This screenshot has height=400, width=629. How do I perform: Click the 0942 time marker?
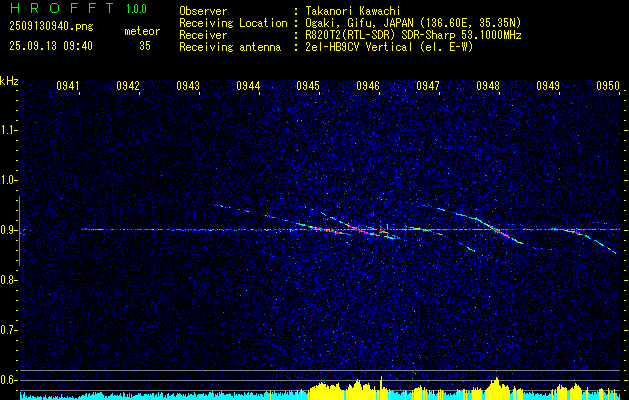click(x=128, y=85)
